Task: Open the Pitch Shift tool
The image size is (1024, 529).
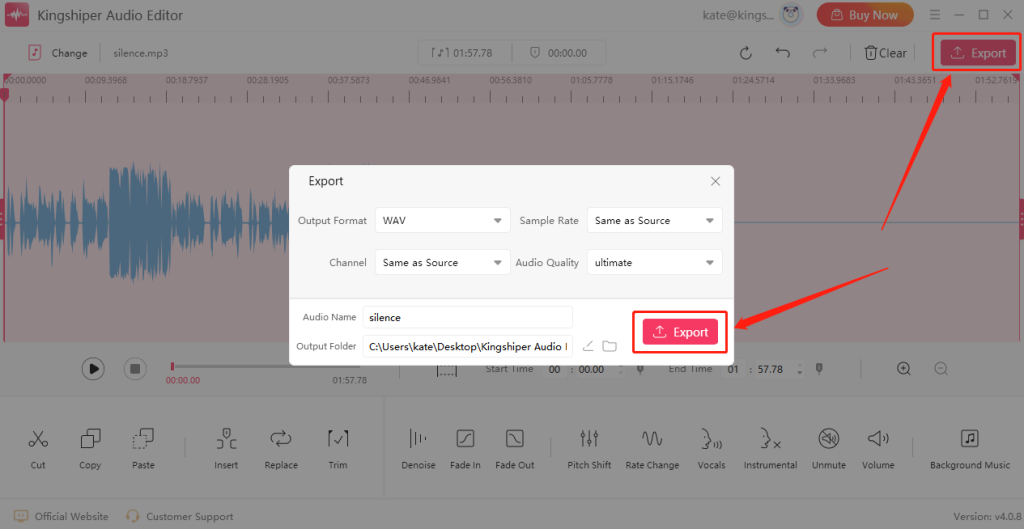Action: pyautogui.click(x=589, y=449)
